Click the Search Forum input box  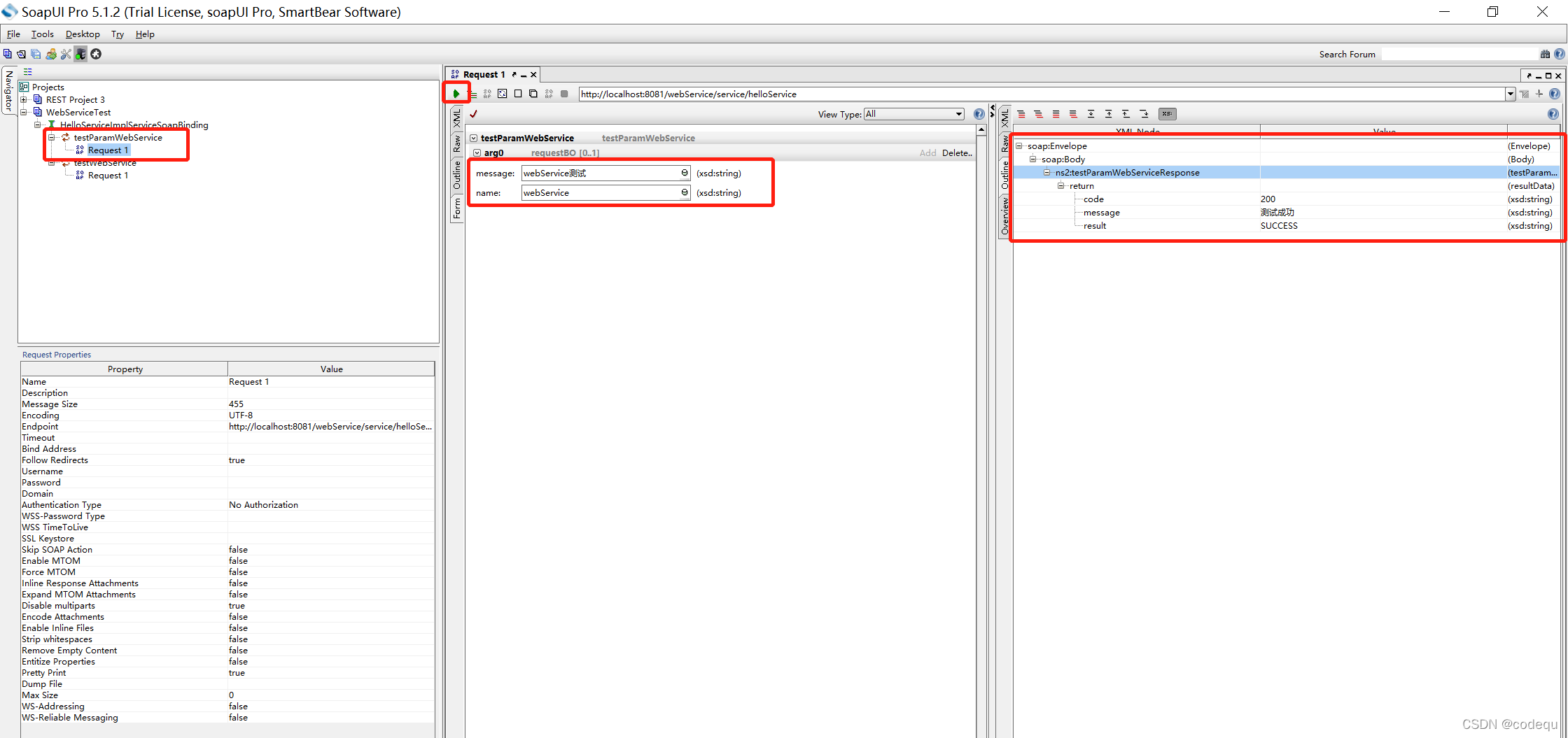(x=1460, y=55)
